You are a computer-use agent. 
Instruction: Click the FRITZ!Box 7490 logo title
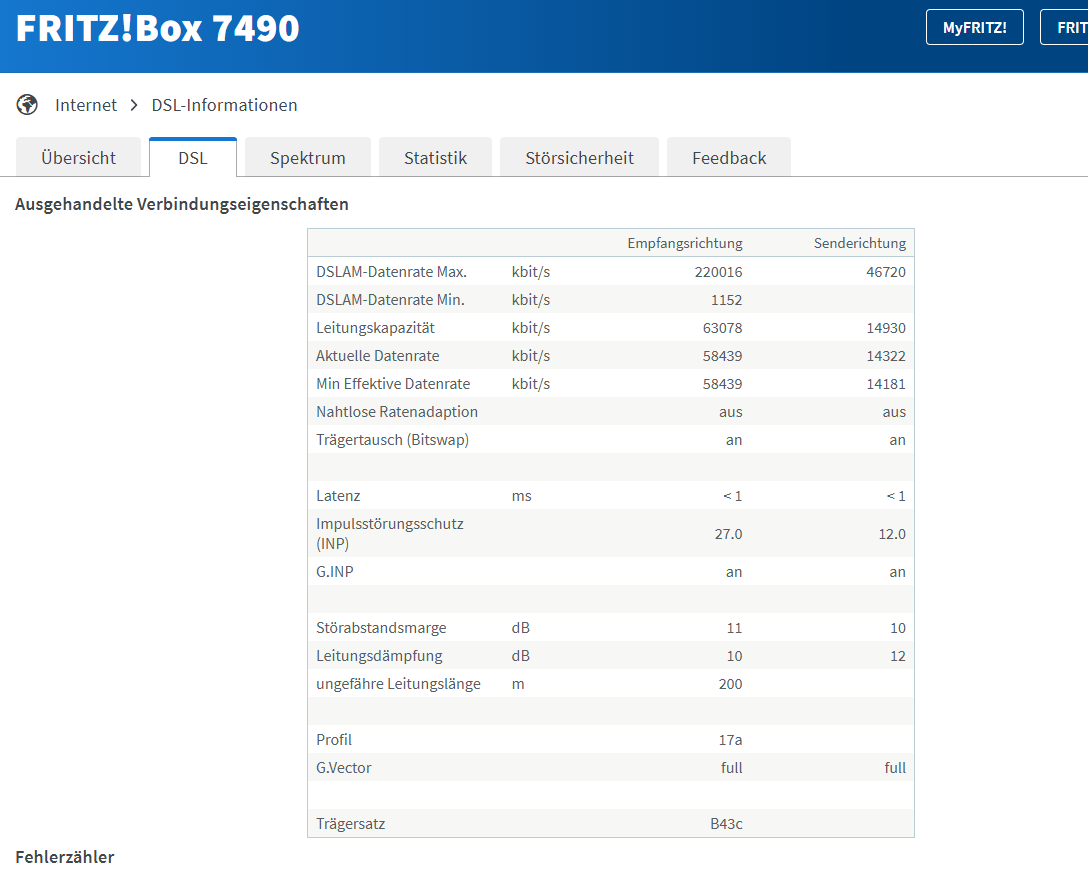click(158, 28)
